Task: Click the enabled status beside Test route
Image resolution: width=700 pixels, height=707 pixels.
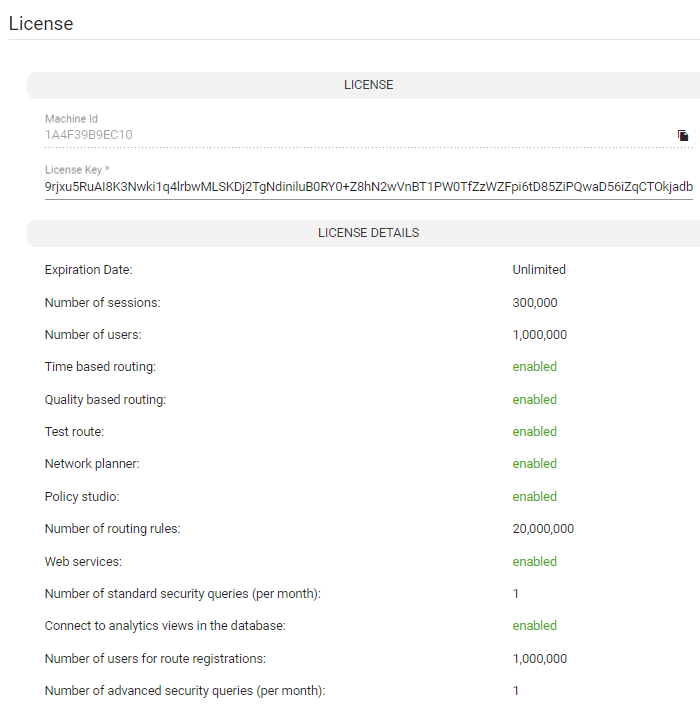Action: (534, 432)
